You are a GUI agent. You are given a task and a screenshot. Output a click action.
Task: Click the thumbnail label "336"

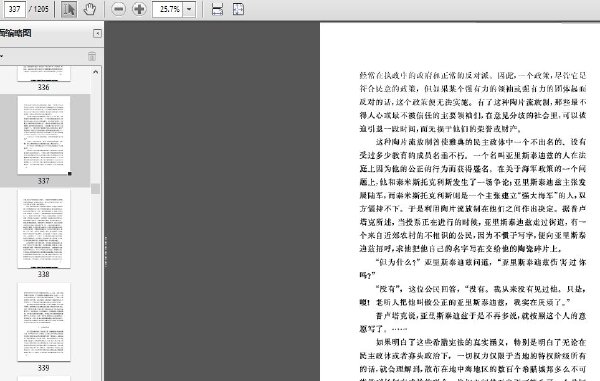44,87
